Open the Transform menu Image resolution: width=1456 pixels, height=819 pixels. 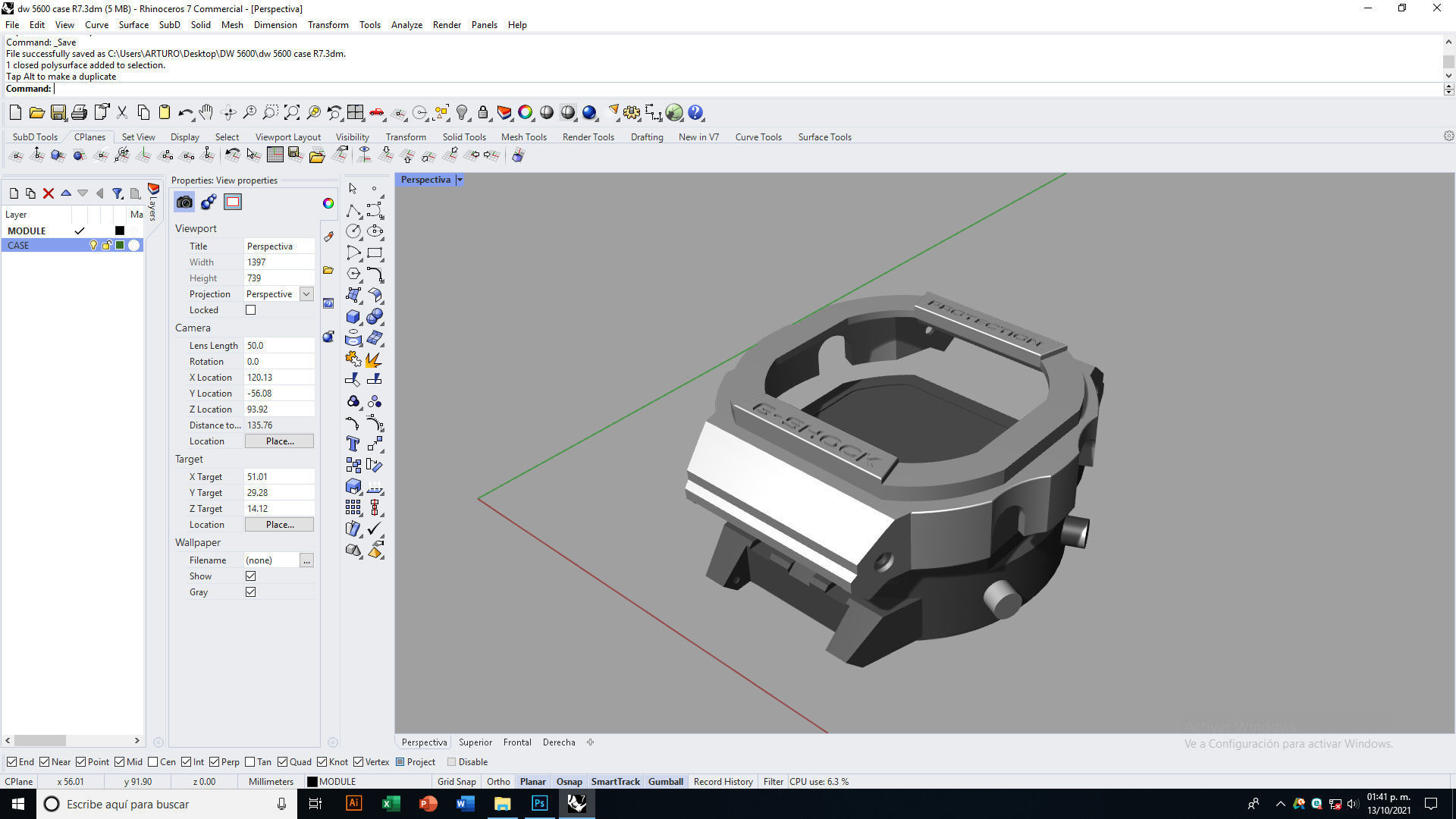328,25
